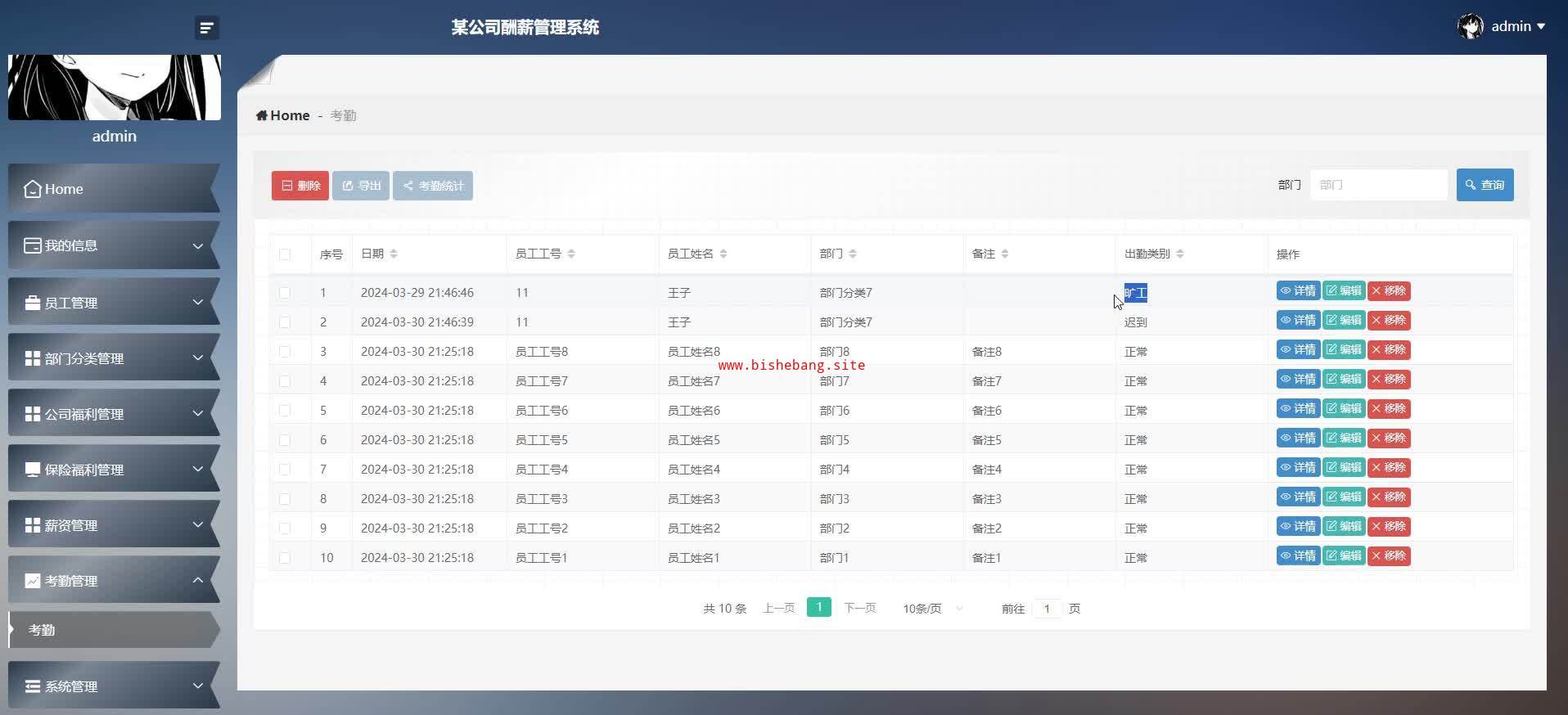Sort by 员工工号 column arrows
The height and width of the screenshot is (715, 1568).
(571, 254)
